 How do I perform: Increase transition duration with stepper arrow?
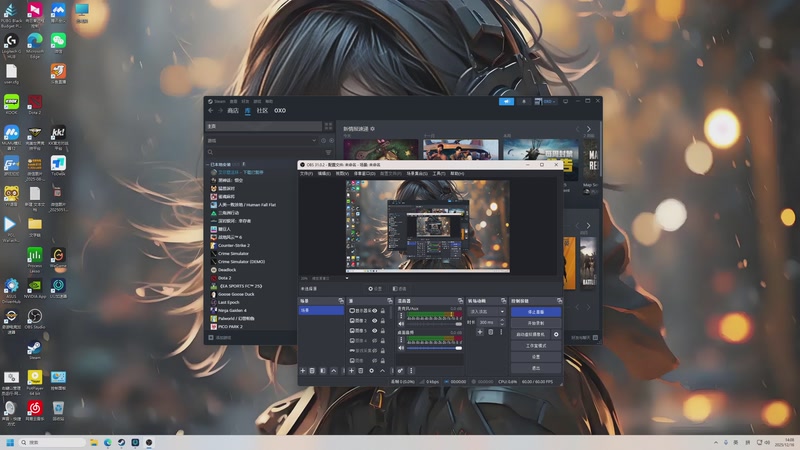point(502,320)
